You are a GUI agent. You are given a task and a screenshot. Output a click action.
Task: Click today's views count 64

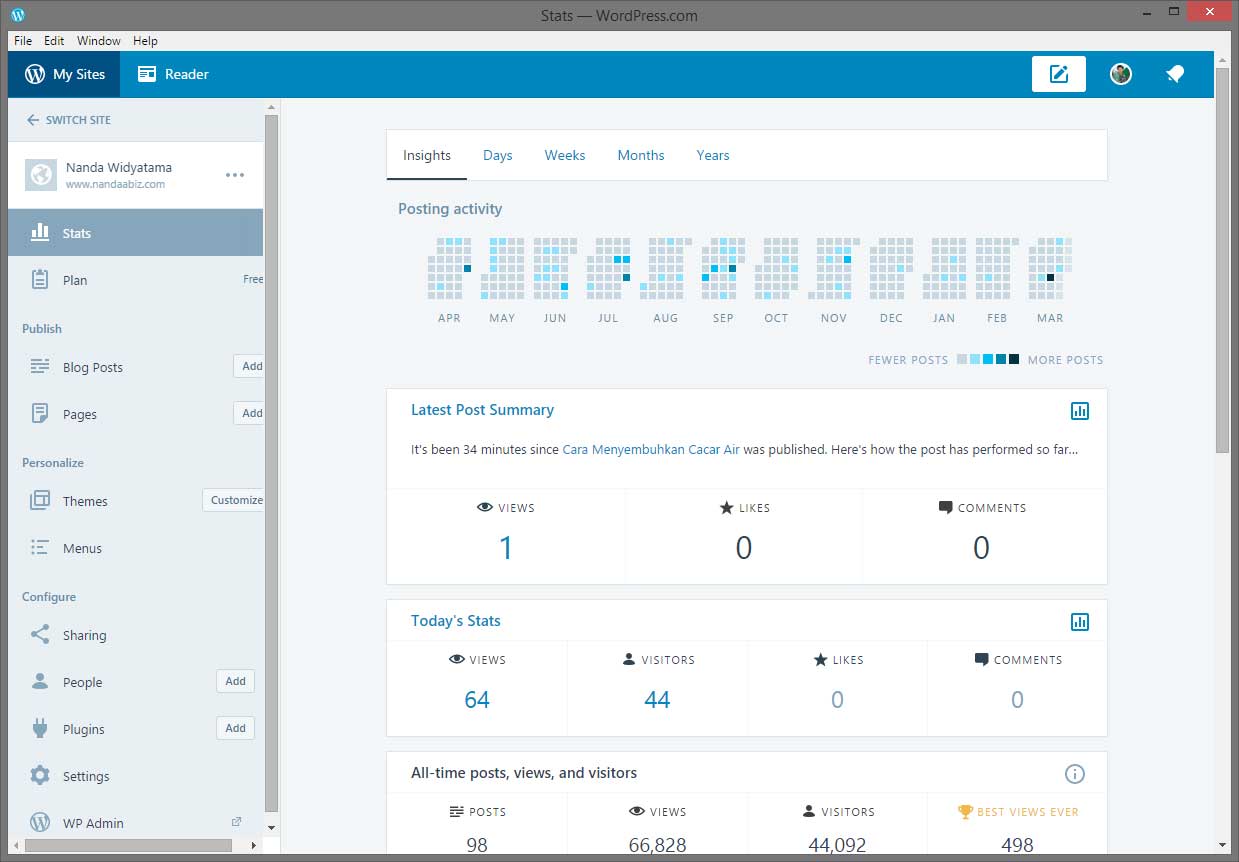point(477,700)
